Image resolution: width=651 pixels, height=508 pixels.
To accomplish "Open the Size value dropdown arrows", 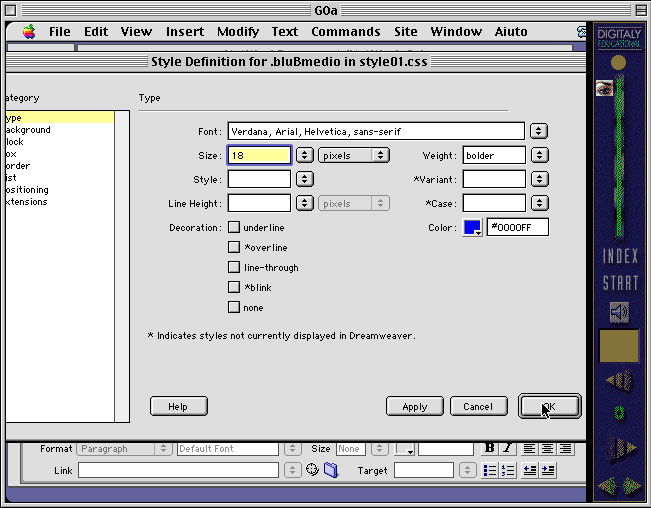I will coord(304,155).
